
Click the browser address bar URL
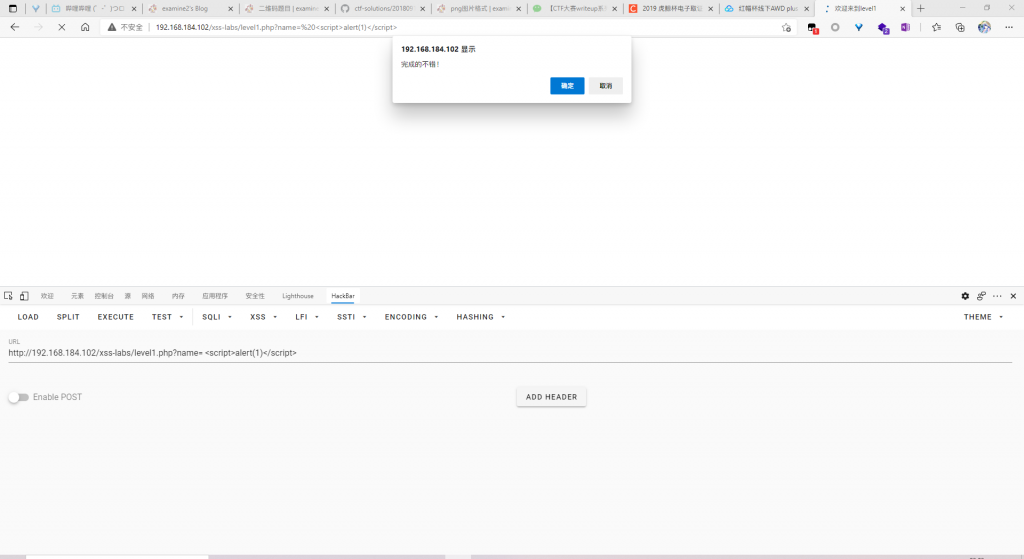pyautogui.click(x=276, y=27)
